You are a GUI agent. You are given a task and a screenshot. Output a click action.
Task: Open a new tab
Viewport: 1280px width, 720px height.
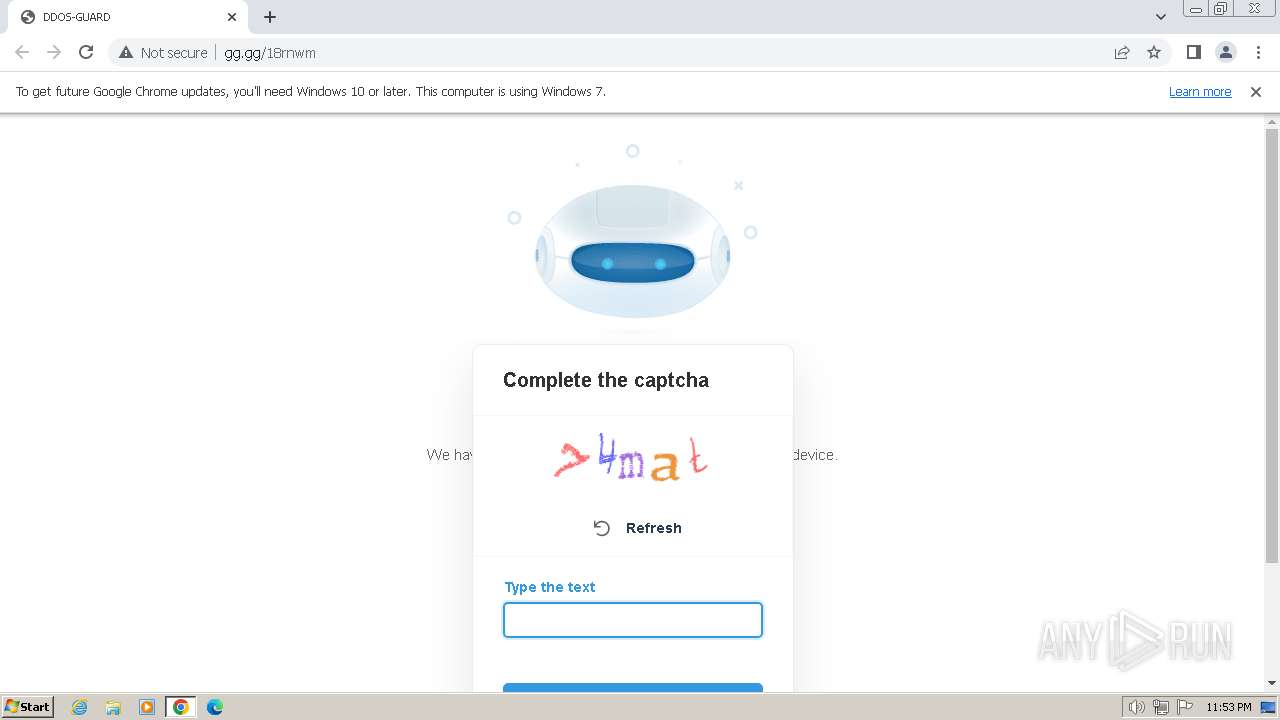coord(270,17)
